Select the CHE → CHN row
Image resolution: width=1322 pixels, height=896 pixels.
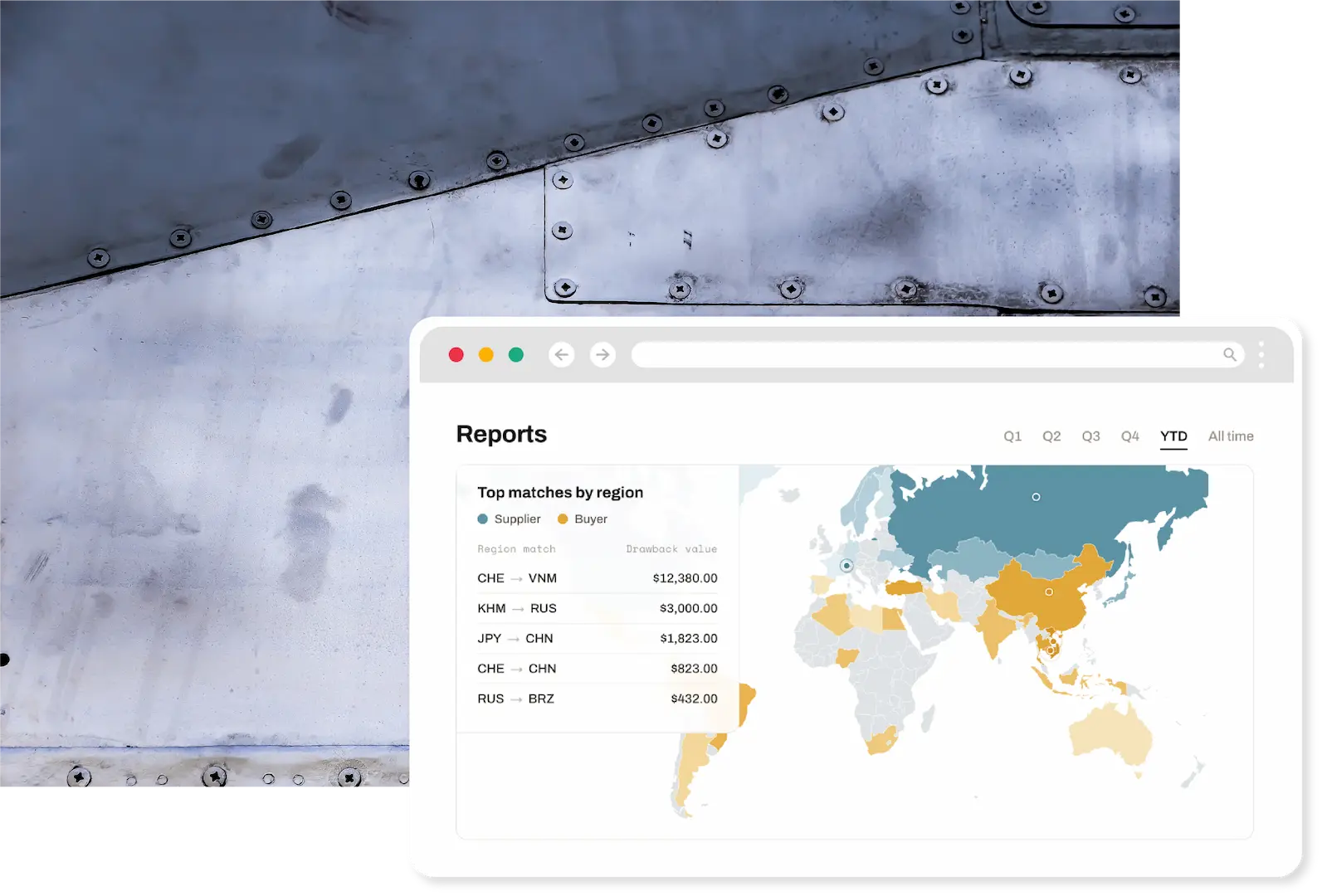[x=598, y=669]
